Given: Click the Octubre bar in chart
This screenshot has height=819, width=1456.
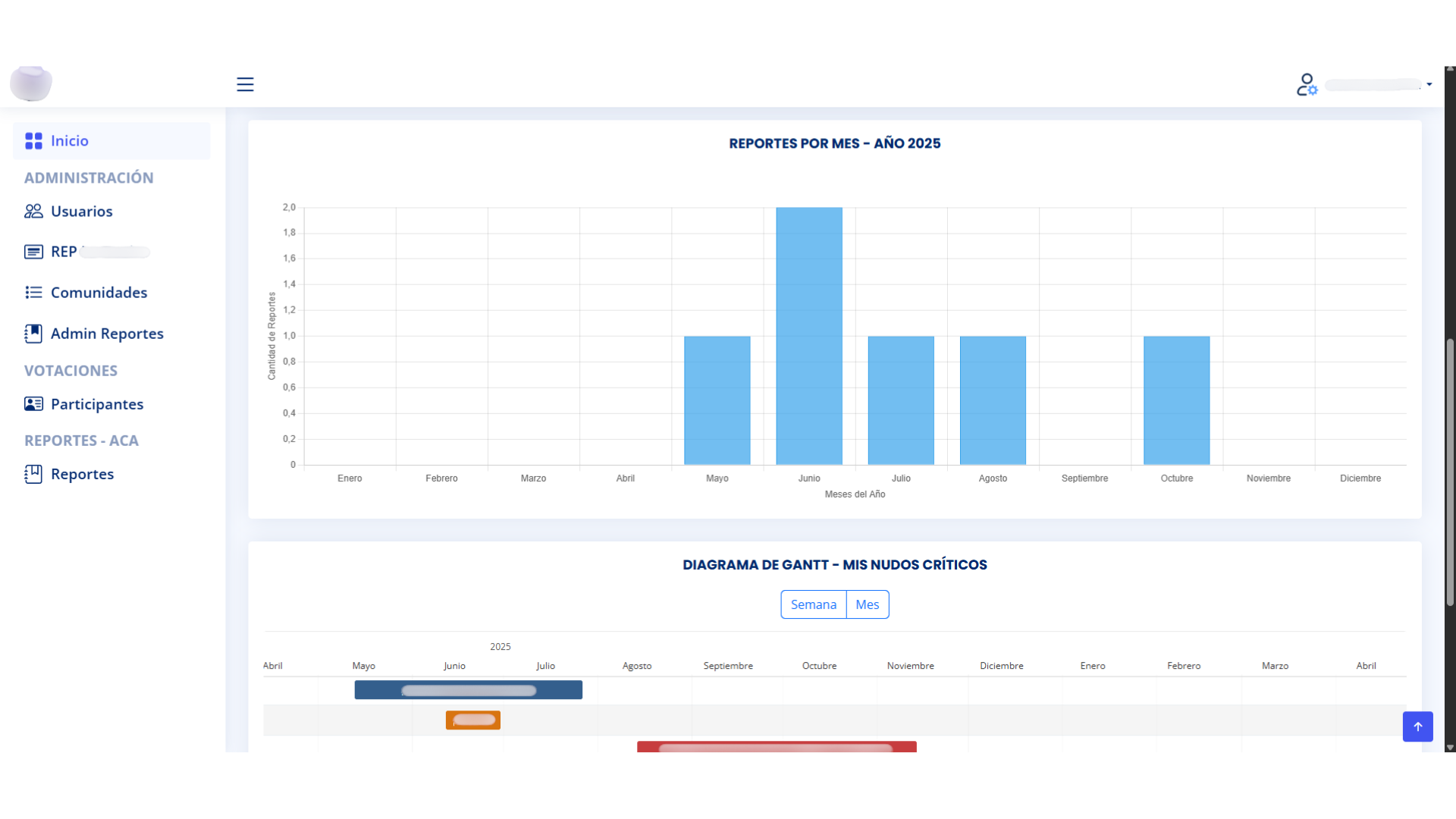Looking at the screenshot, I should (1176, 400).
